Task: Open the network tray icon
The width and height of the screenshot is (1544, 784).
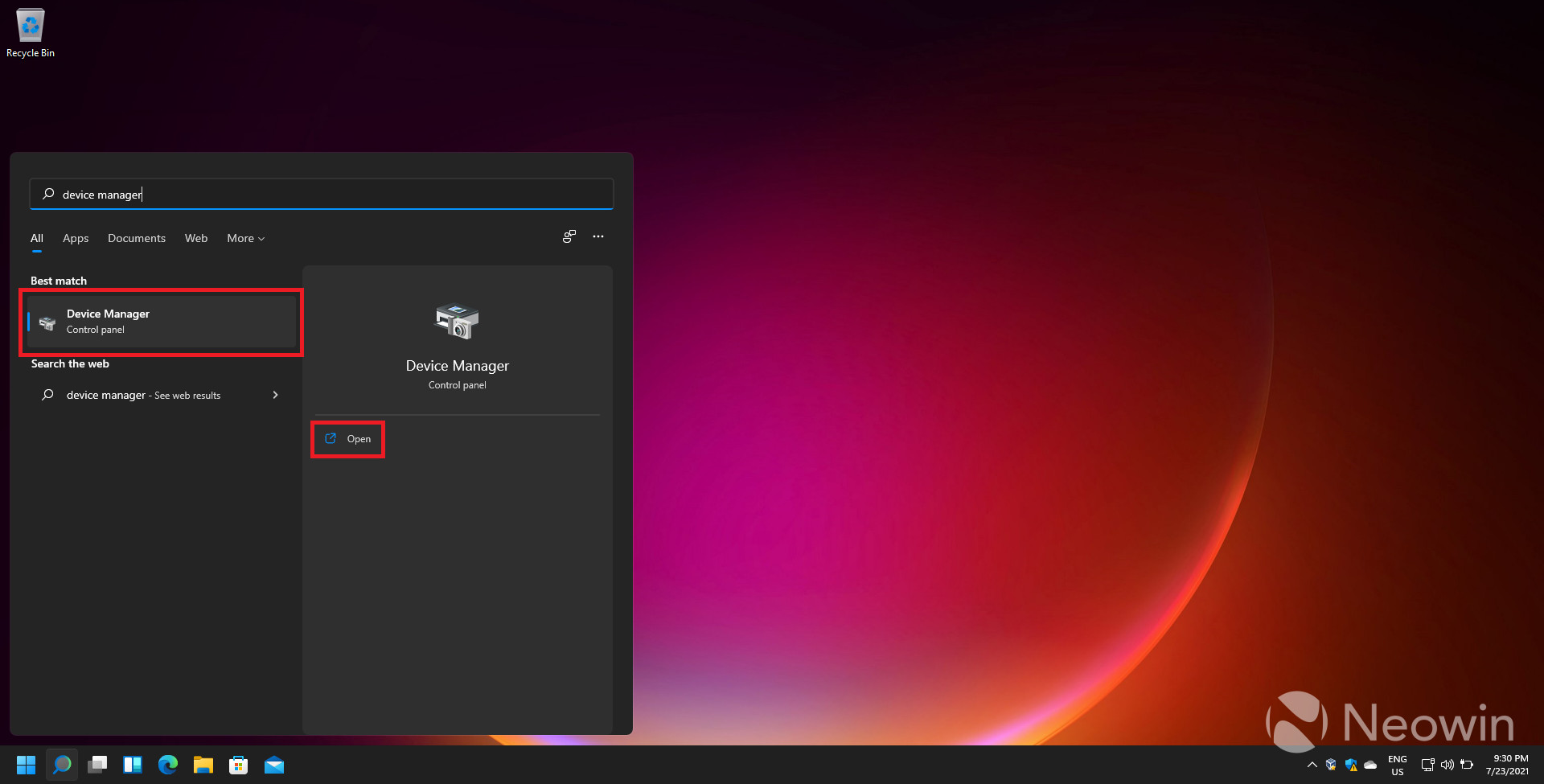Action: tap(1427, 765)
